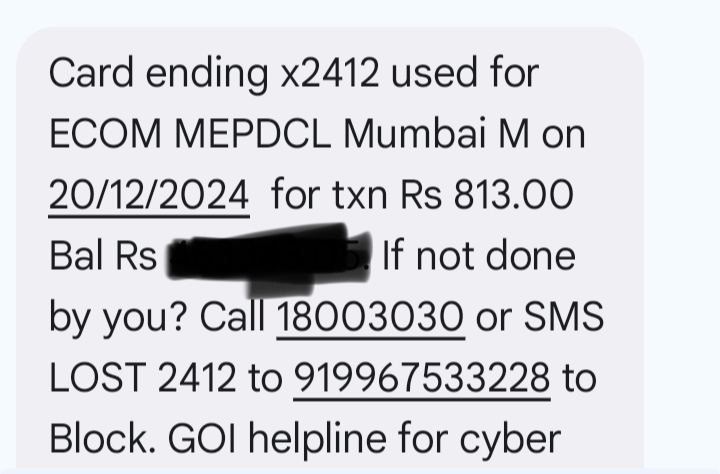Select the 'If not done' phrase
This screenshot has height=474, width=720.
[x=479, y=256]
